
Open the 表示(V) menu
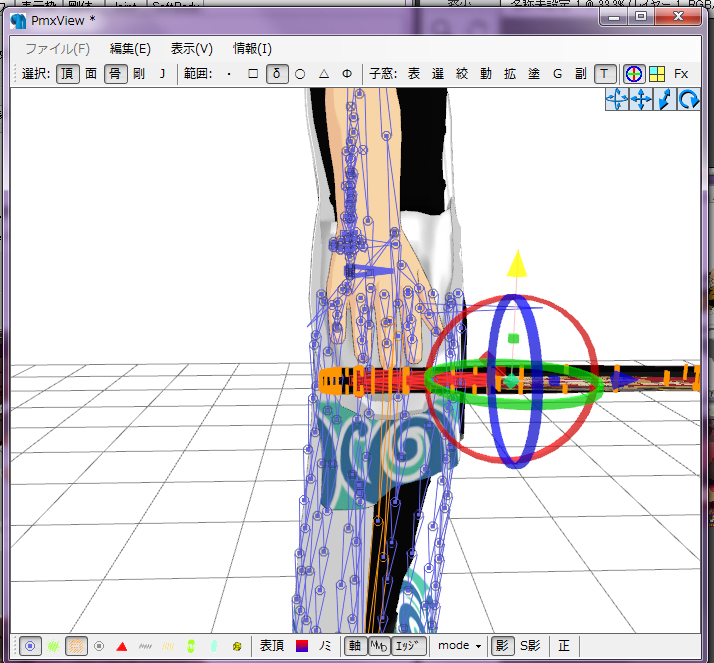(192, 49)
